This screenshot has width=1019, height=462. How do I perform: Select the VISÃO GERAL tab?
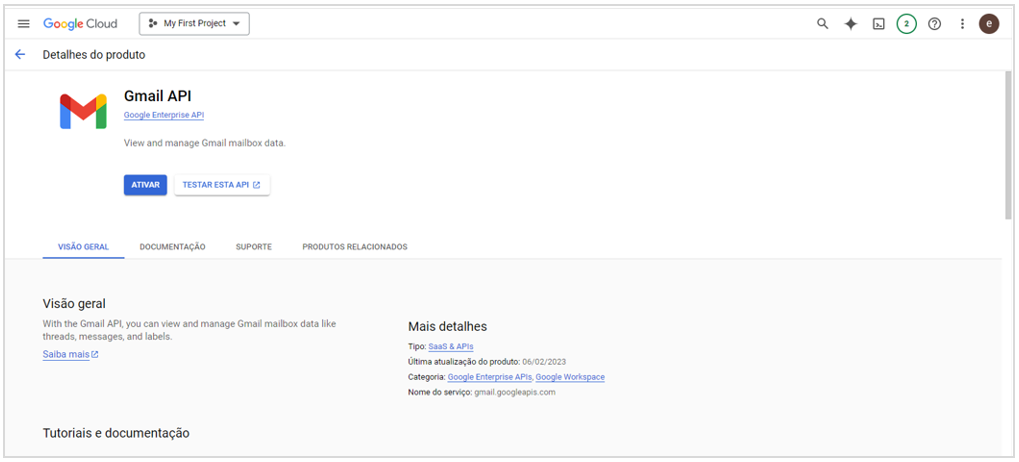[83, 247]
